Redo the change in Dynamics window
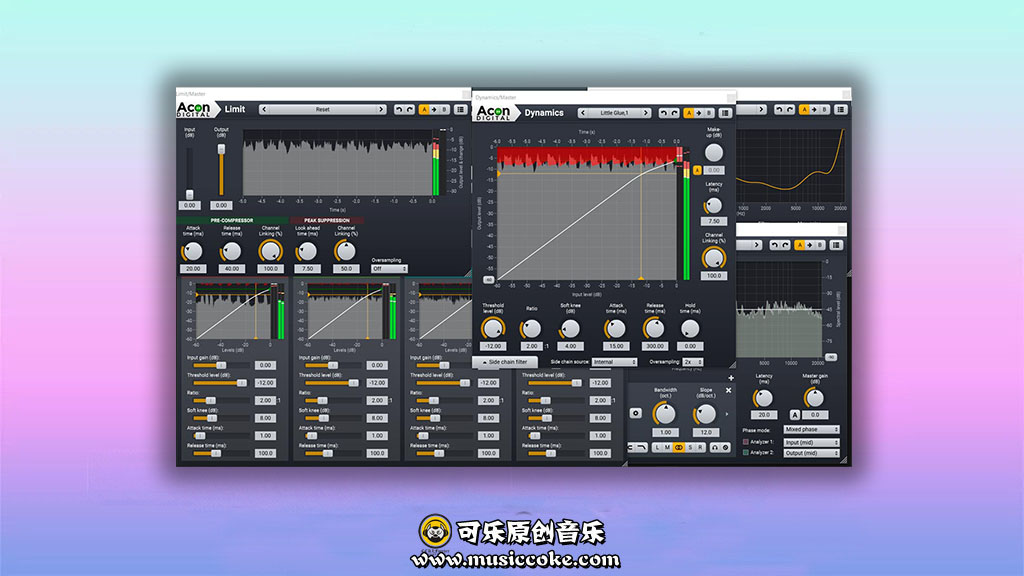This screenshot has height=576, width=1024. click(x=675, y=113)
